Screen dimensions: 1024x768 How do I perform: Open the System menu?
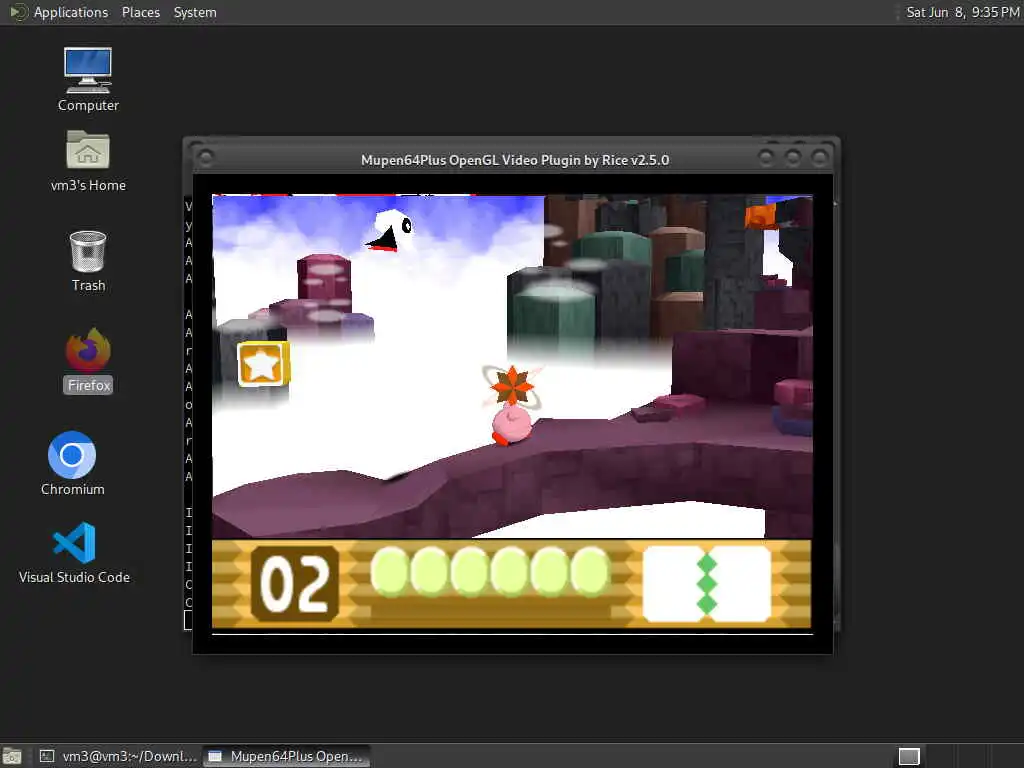(x=195, y=12)
